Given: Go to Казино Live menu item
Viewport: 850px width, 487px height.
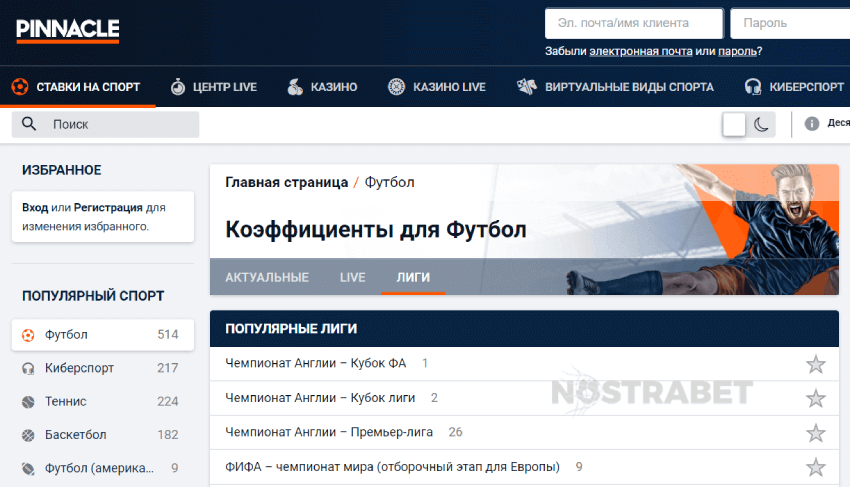Looking at the screenshot, I should 437,87.
